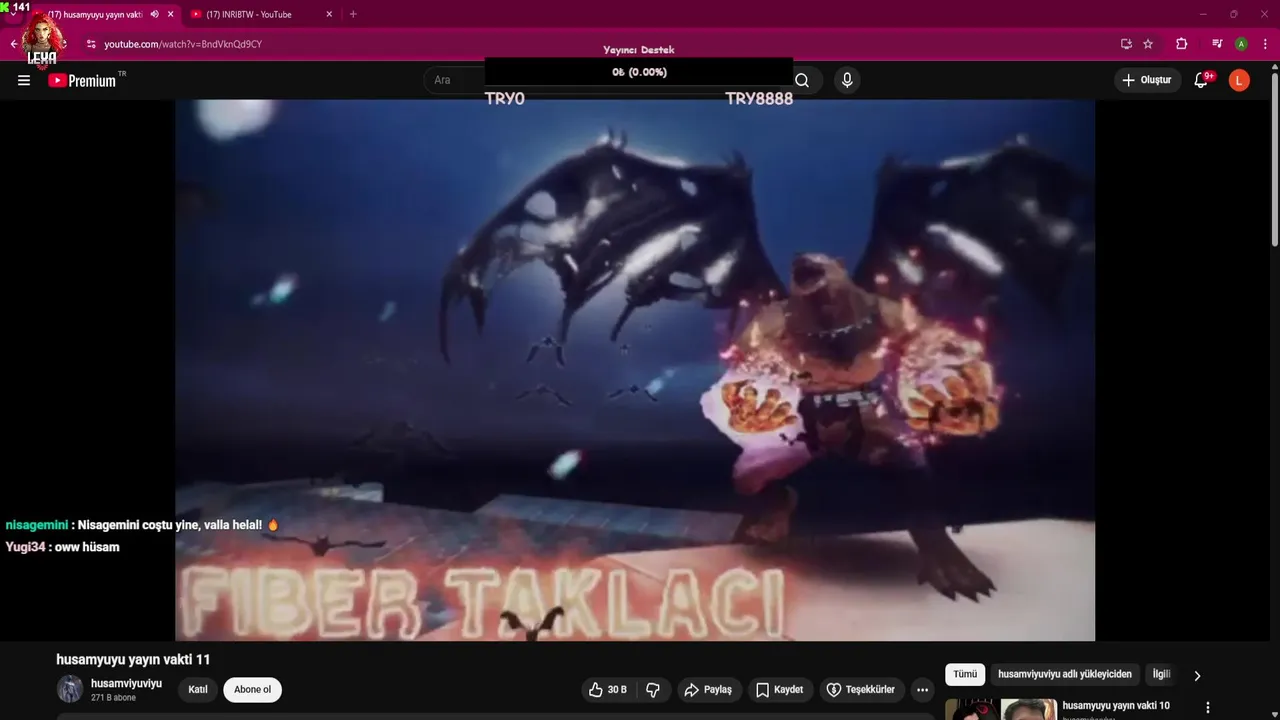Click the search magnifier button
Viewport: 1280px width, 720px height.
(x=802, y=80)
